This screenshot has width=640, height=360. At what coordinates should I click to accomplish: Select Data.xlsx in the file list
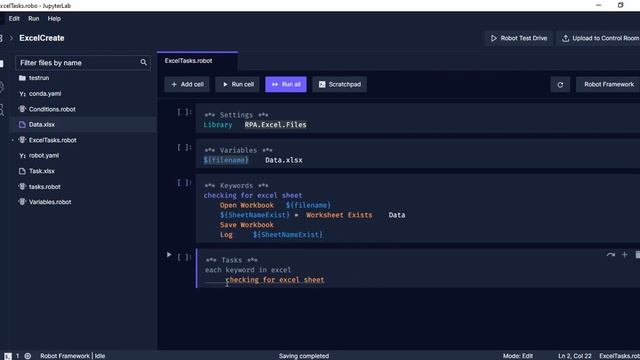(83, 124)
